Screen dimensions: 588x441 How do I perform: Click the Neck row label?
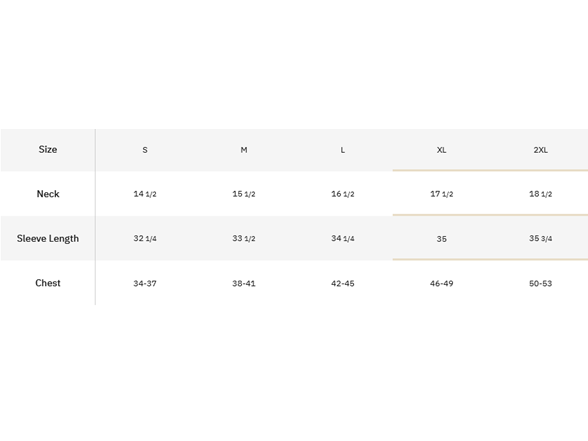tap(48, 194)
